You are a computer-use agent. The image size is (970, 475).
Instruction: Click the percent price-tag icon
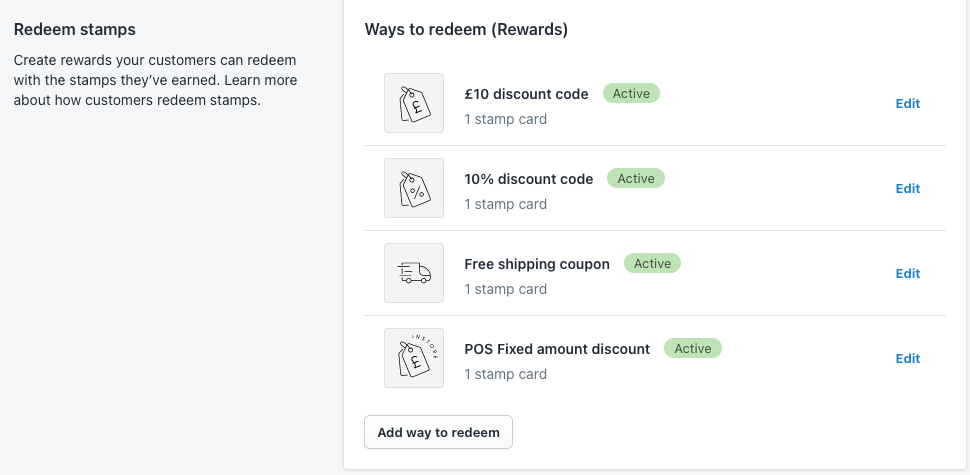pos(414,188)
